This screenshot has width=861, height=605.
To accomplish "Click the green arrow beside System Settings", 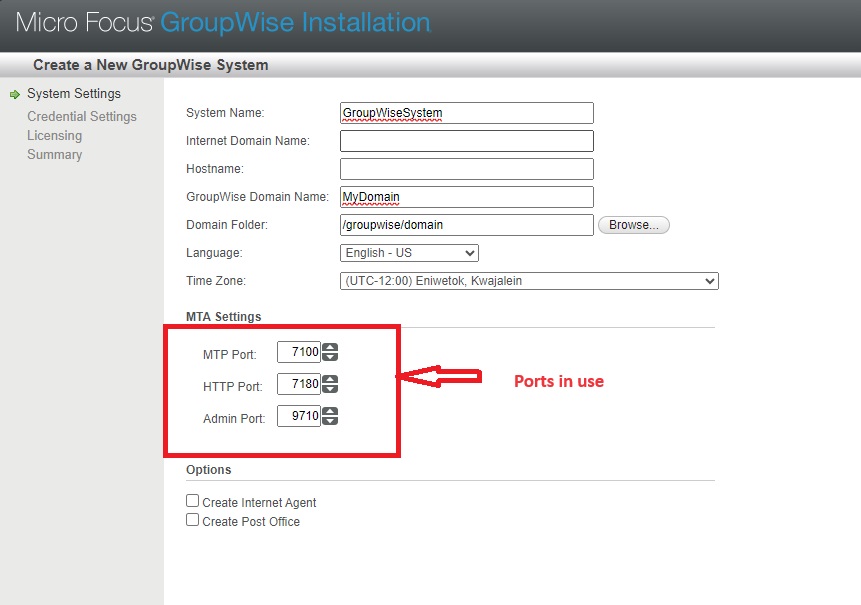I will point(14,94).
